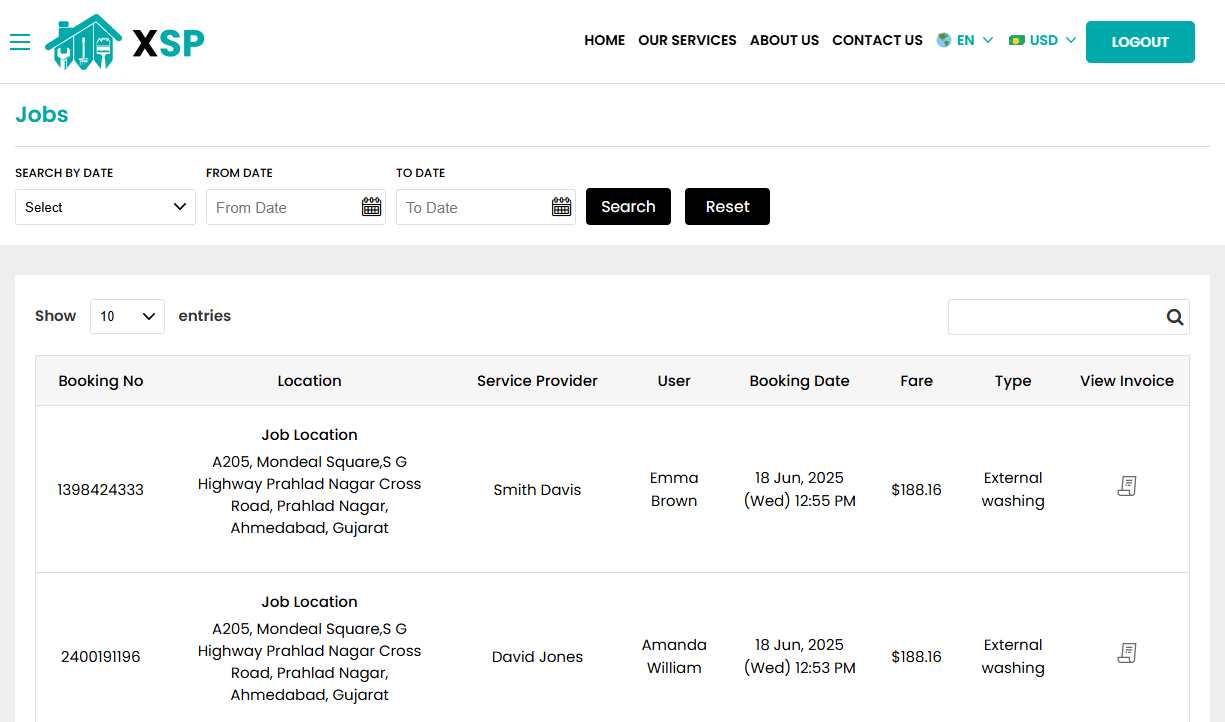The height and width of the screenshot is (722, 1225).
Task: Open the Search By Date select dropdown
Action: [105, 207]
